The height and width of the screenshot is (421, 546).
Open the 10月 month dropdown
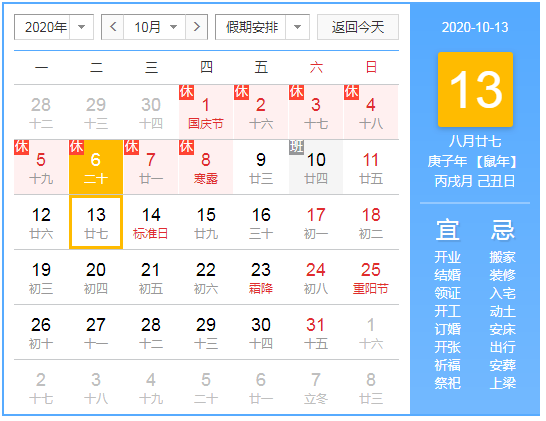point(155,27)
